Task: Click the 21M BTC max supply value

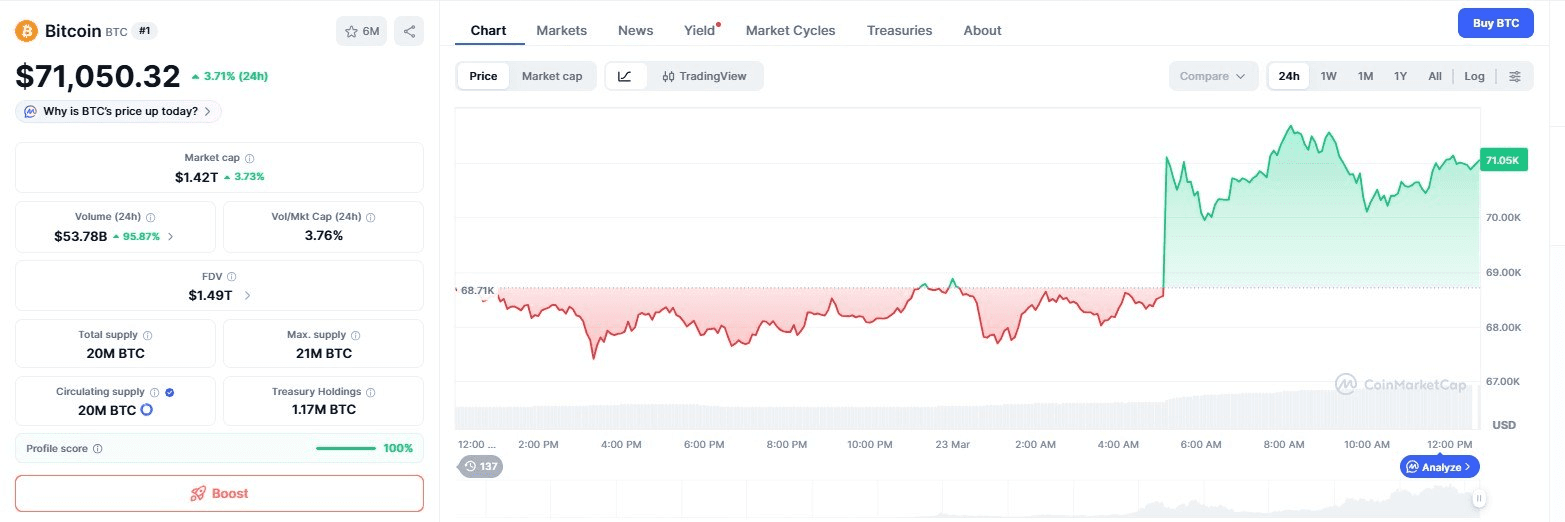Action: (323, 353)
